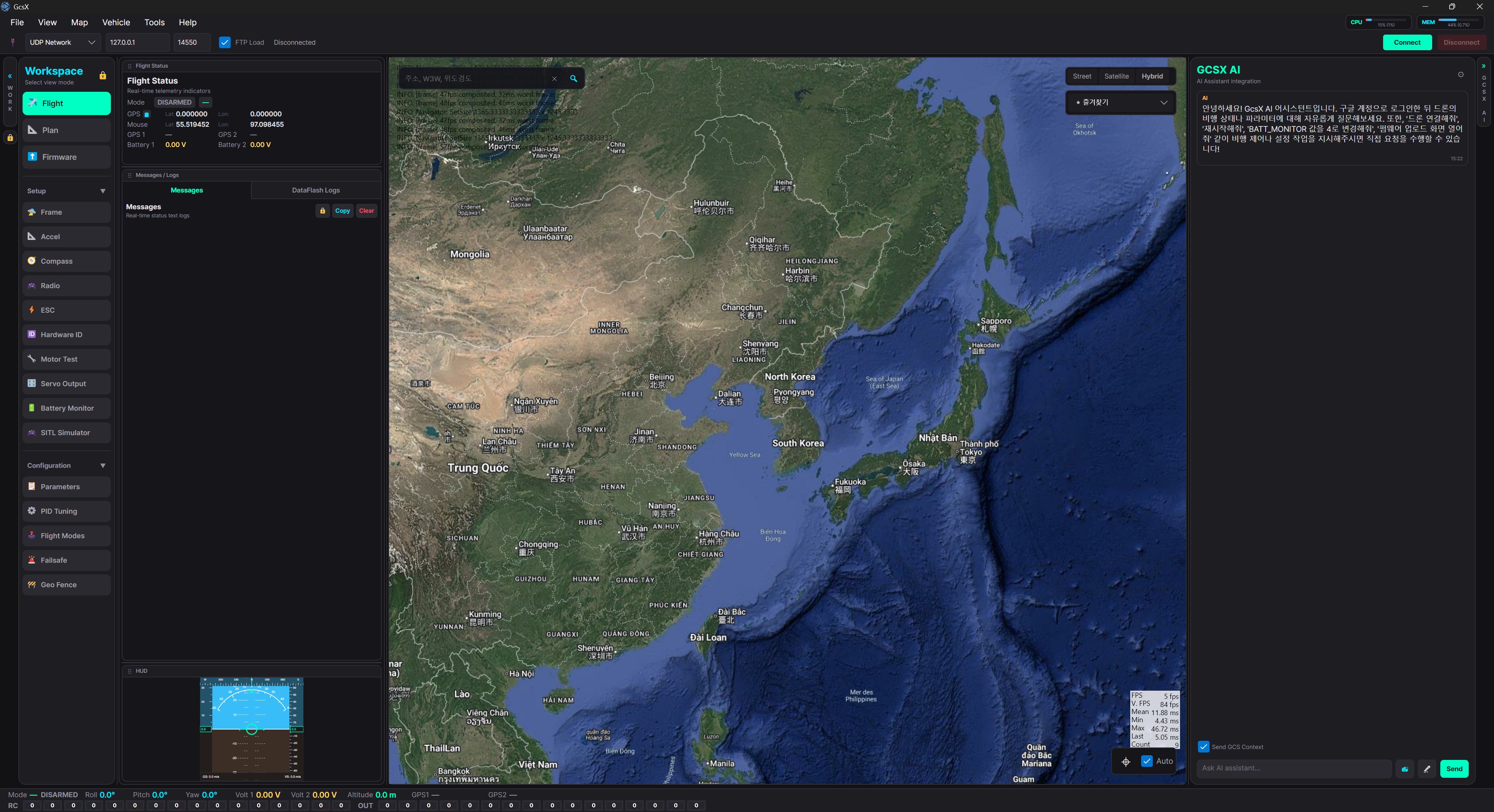Switch the map to Street view

pyautogui.click(x=1082, y=76)
